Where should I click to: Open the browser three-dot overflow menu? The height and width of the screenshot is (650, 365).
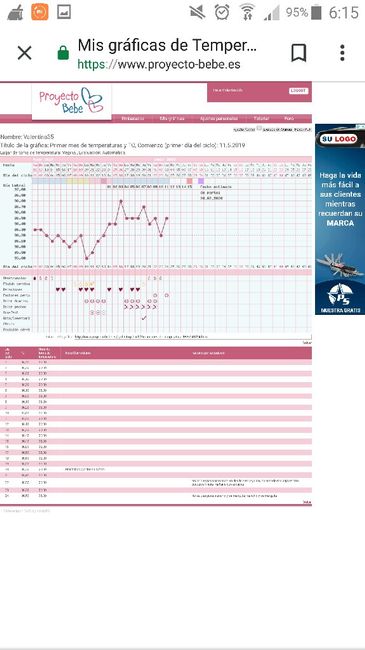click(x=342, y=53)
